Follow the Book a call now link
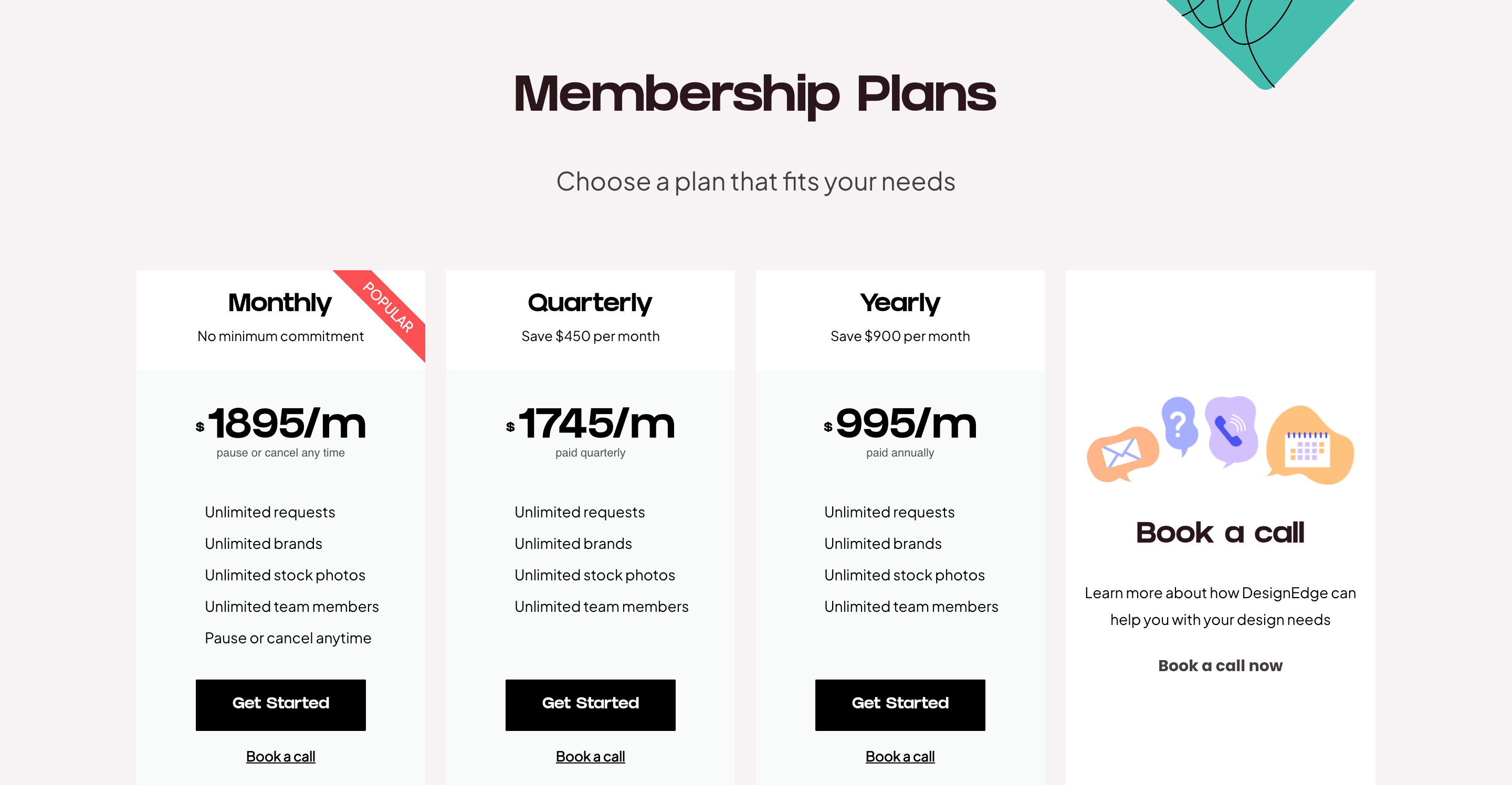 1220,665
